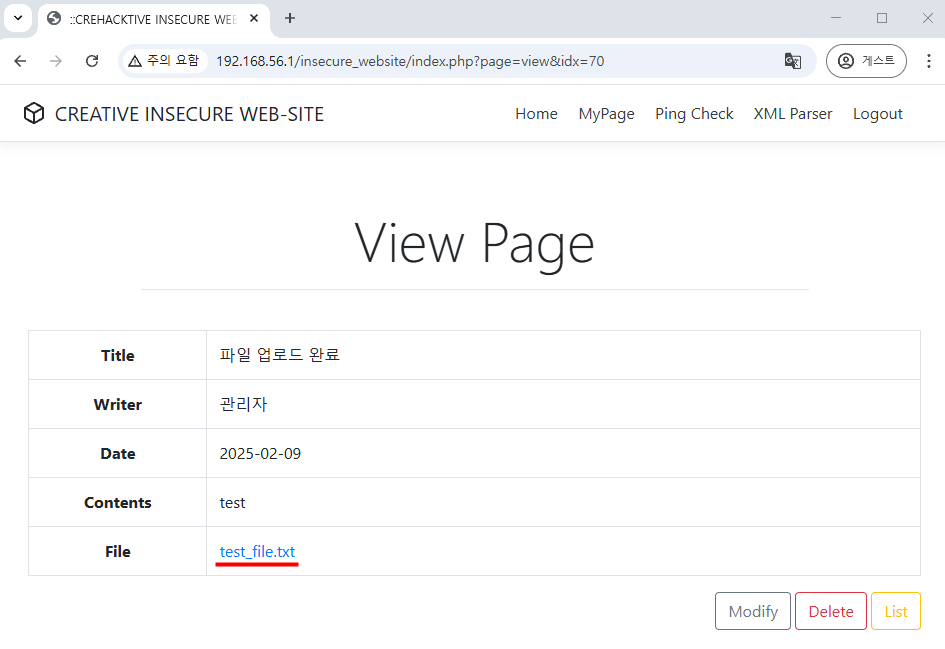This screenshot has height=649, width=945.
Task: Click the browser forward arrow
Action: coord(56,61)
